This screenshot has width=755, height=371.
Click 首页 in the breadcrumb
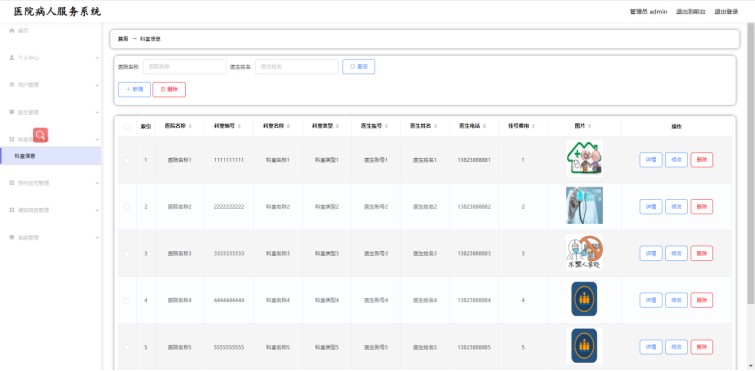pyautogui.click(x=123, y=39)
